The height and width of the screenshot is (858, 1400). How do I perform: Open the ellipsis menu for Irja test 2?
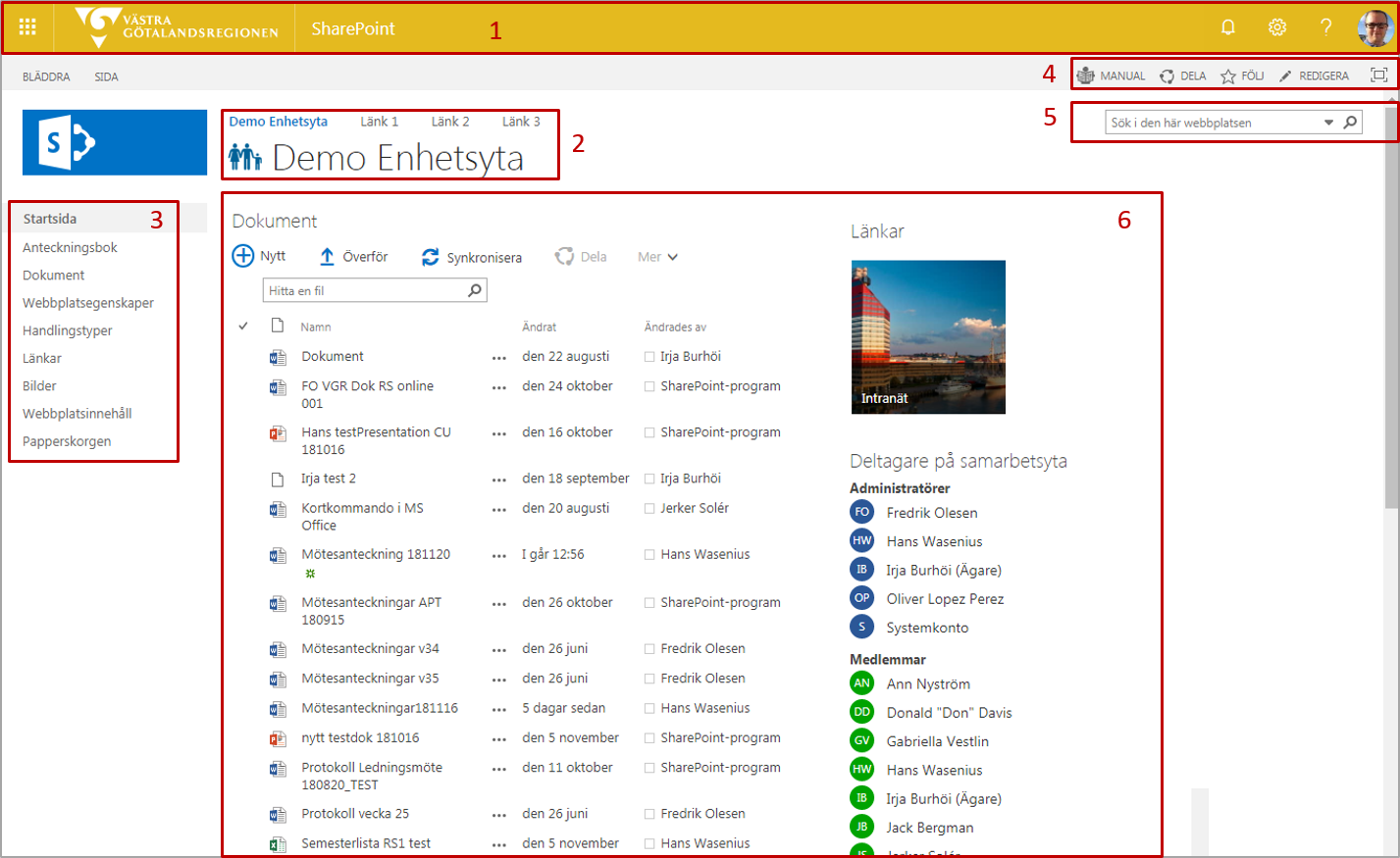[498, 479]
